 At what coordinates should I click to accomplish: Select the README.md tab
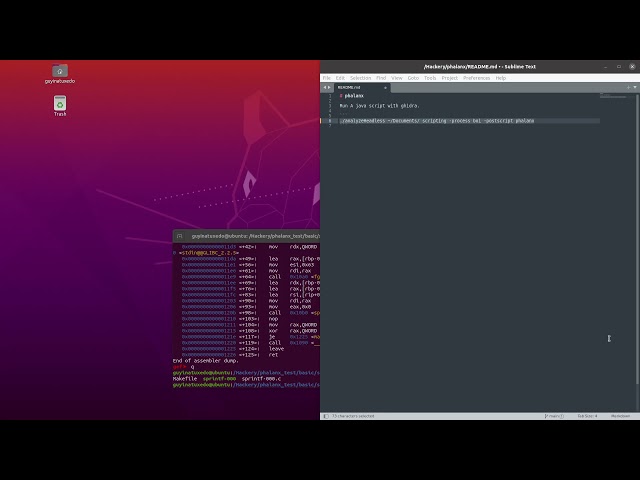(362, 87)
